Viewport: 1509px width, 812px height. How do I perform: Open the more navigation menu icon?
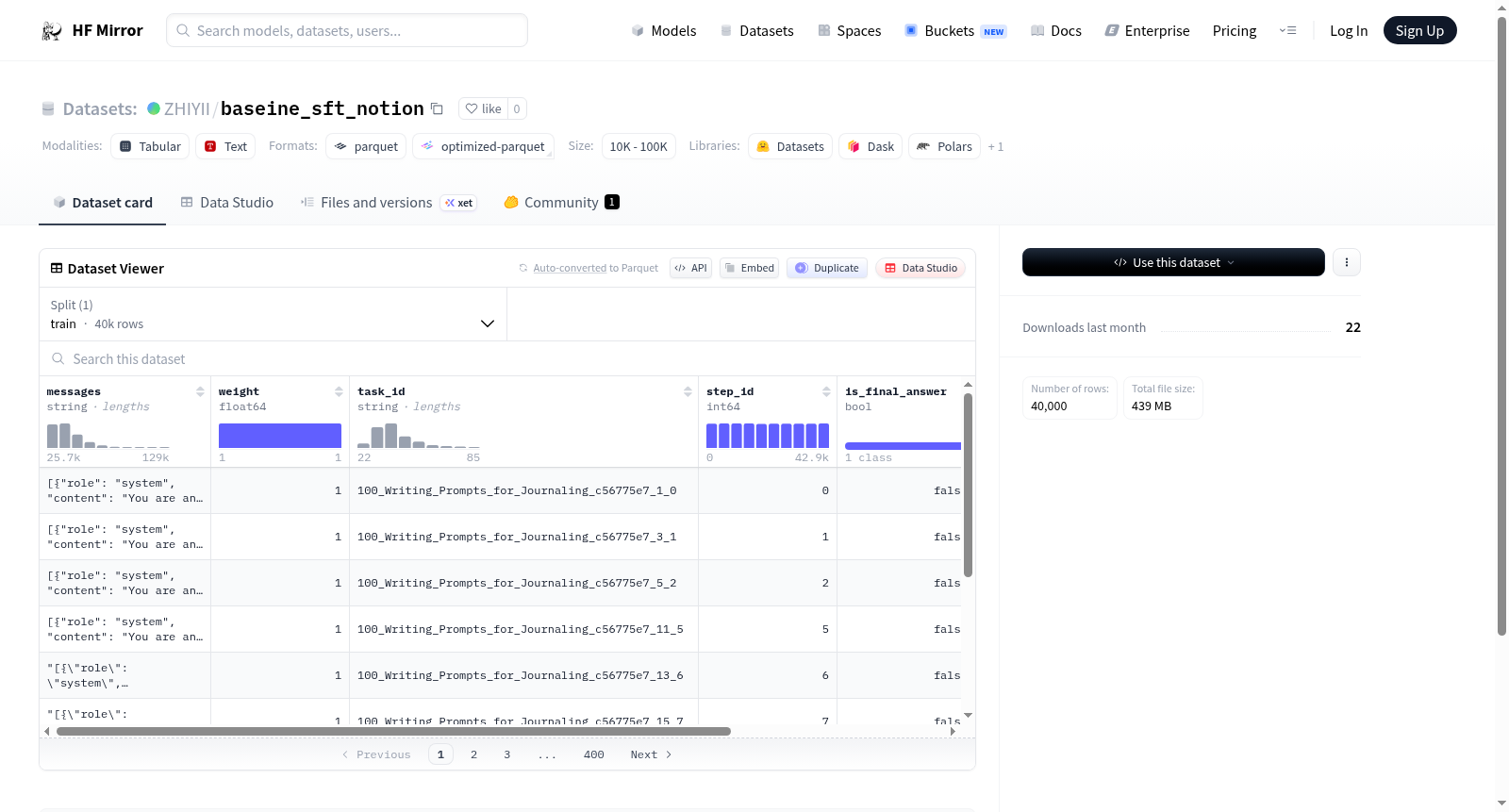[x=1287, y=30]
